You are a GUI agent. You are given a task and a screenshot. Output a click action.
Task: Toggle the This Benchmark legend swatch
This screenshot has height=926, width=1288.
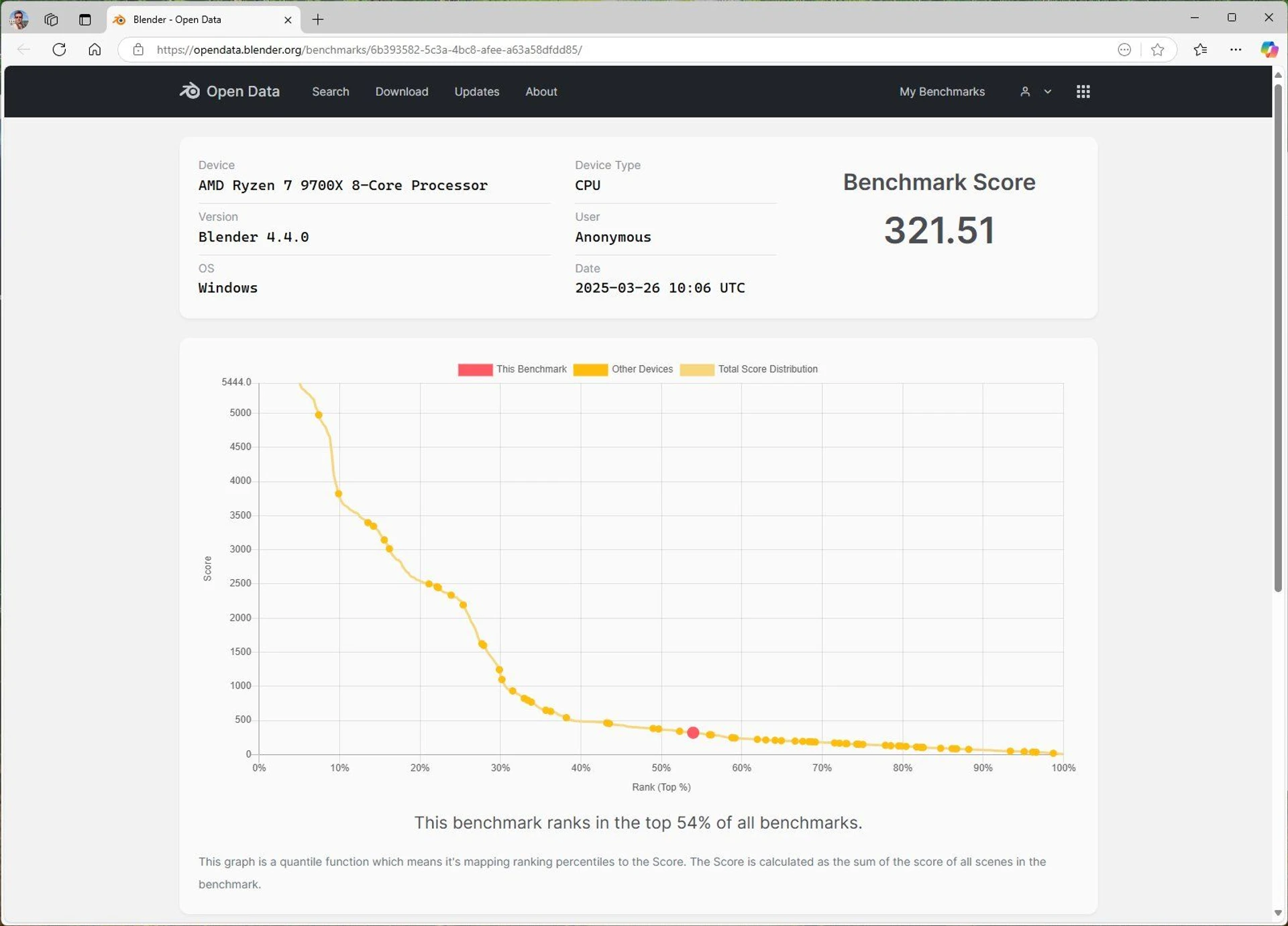(x=475, y=370)
